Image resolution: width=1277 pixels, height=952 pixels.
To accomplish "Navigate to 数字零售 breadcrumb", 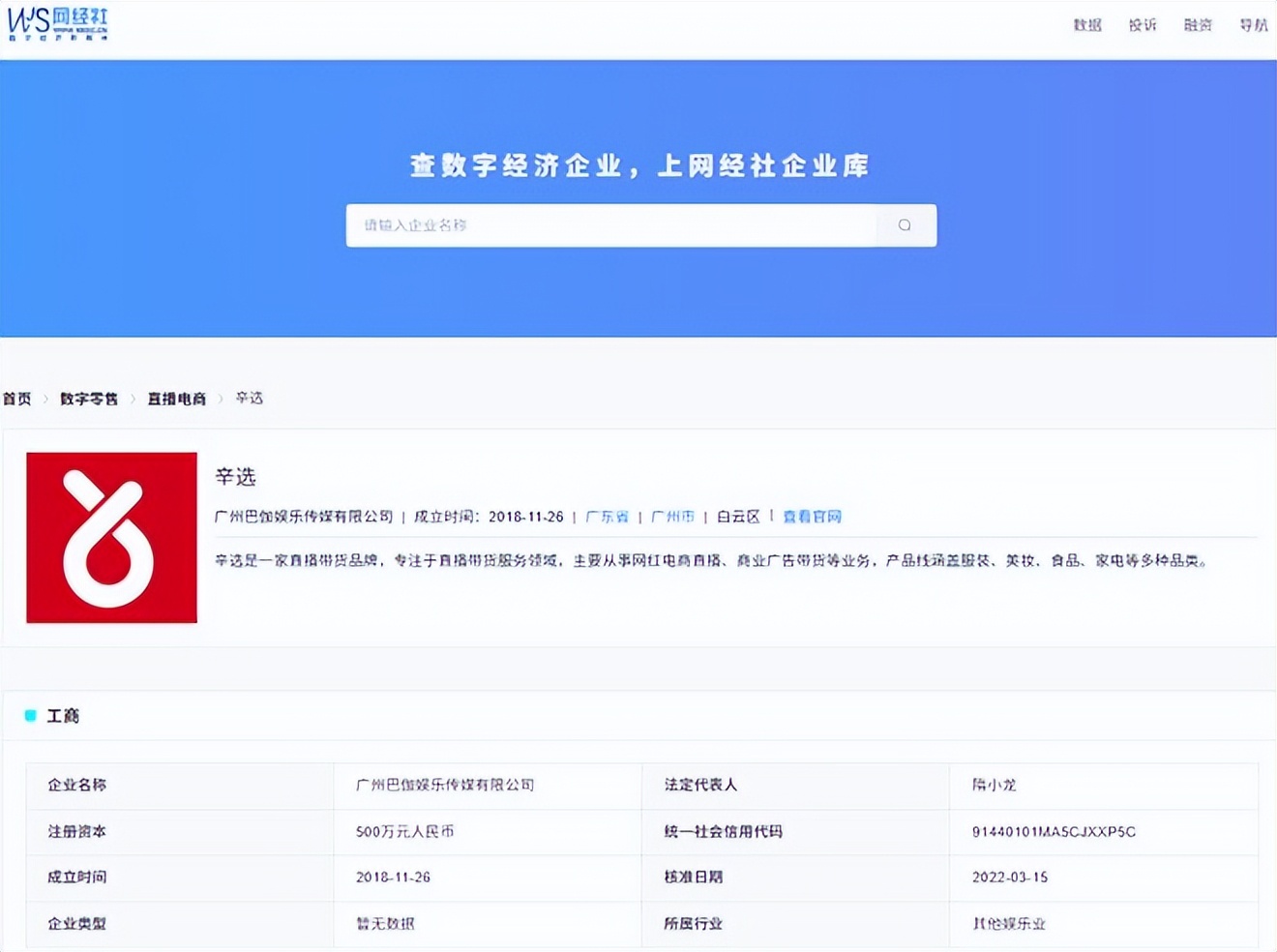I will point(89,399).
